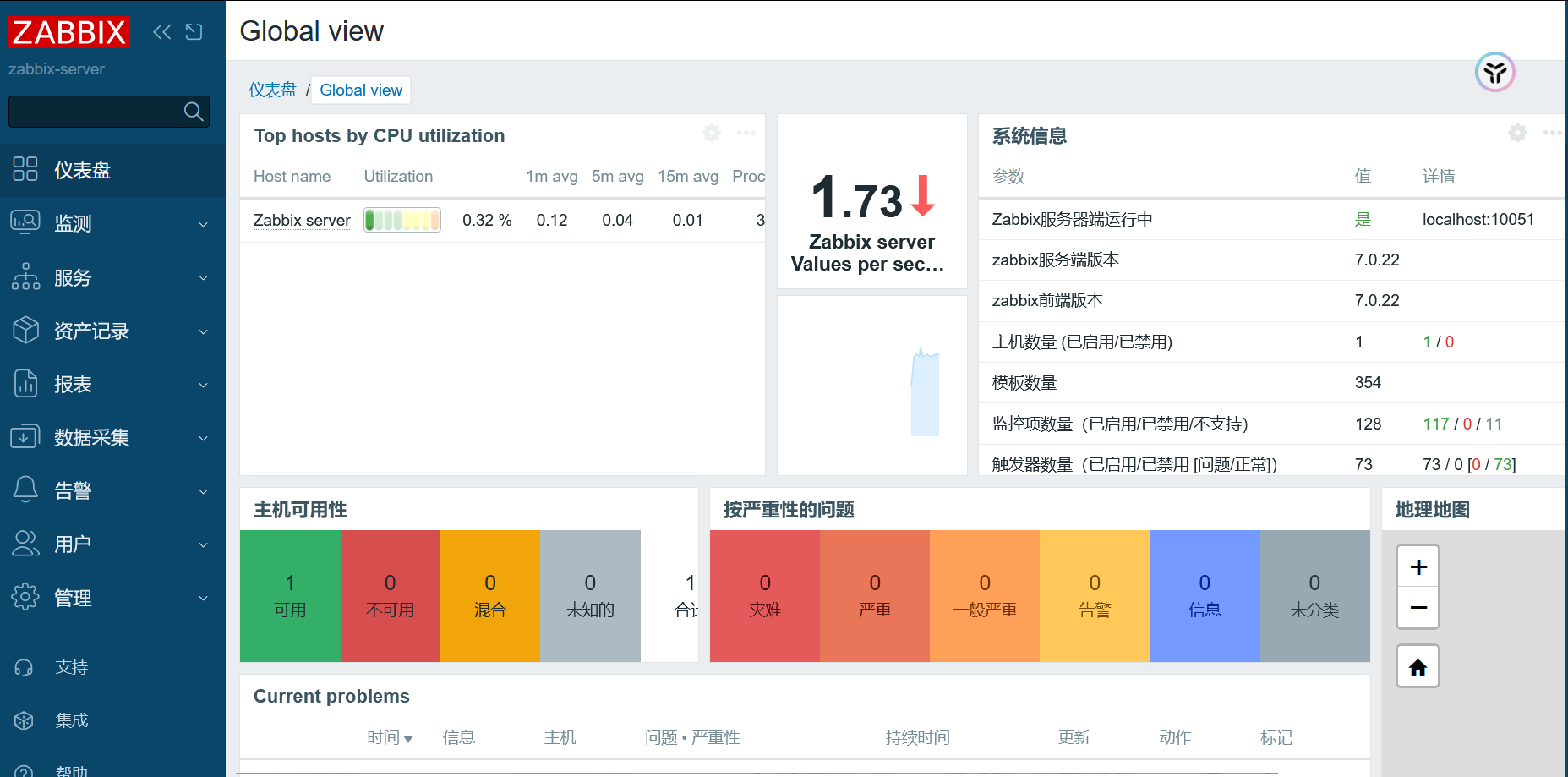Click the 仪表盘 breadcrumb link
The image size is (1568, 777).
tap(272, 90)
